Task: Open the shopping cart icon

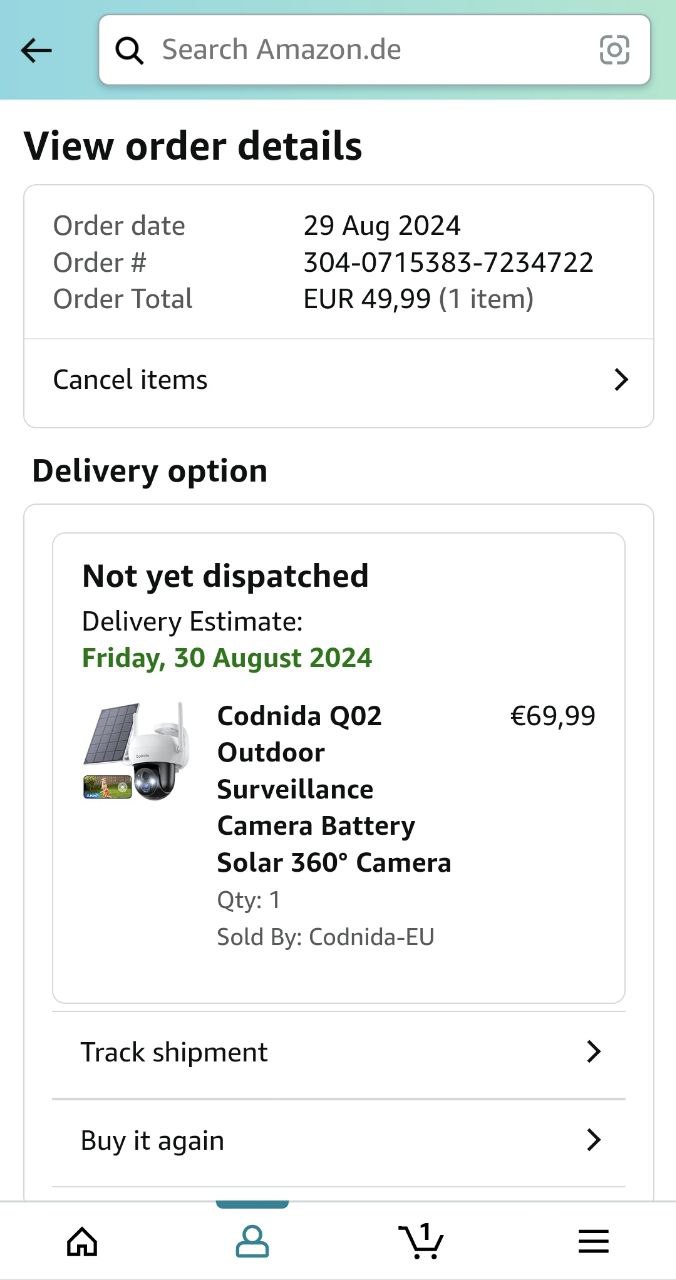Action: tap(421, 1240)
